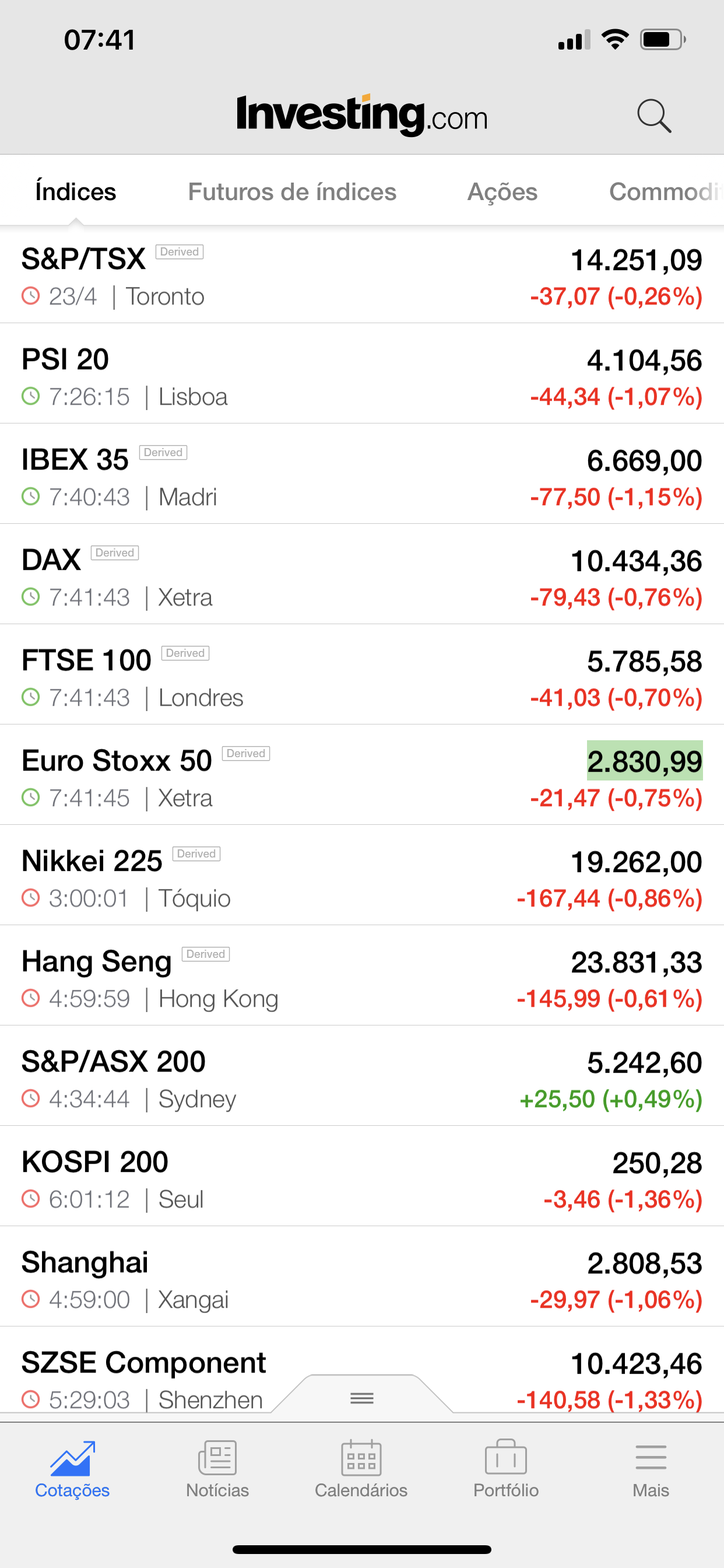Tap the highlighted Euro Stoxx 50 price
This screenshot has width=724, height=1568.
tap(644, 761)
